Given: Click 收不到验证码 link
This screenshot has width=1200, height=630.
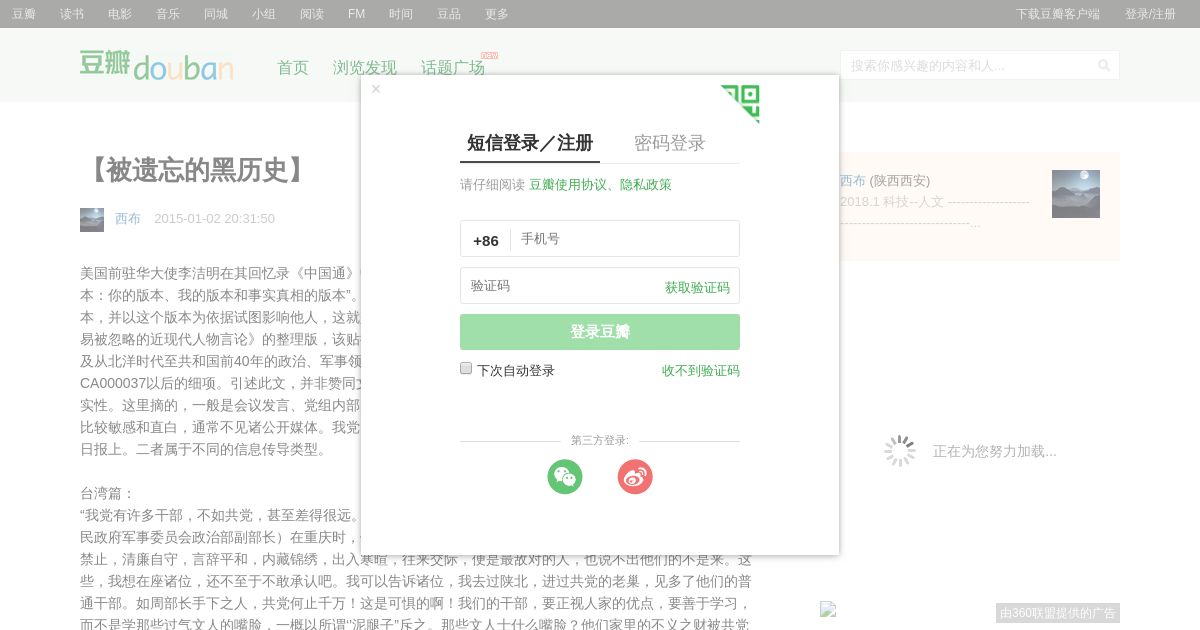Looking at the screenshot, I should (701, 370).
